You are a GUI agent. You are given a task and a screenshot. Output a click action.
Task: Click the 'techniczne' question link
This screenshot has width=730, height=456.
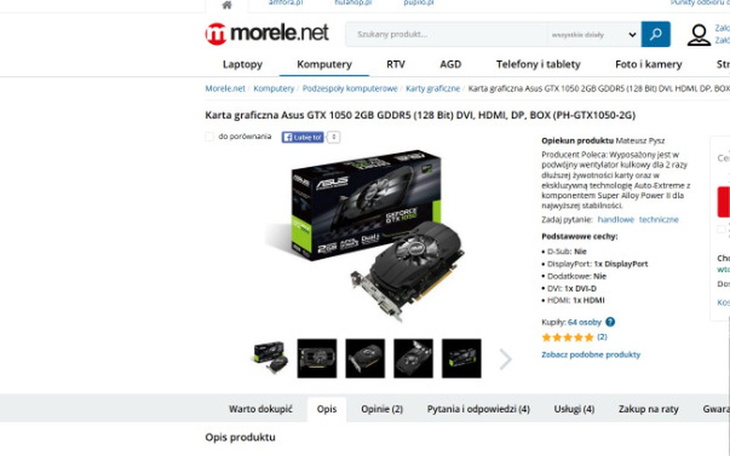658,219
